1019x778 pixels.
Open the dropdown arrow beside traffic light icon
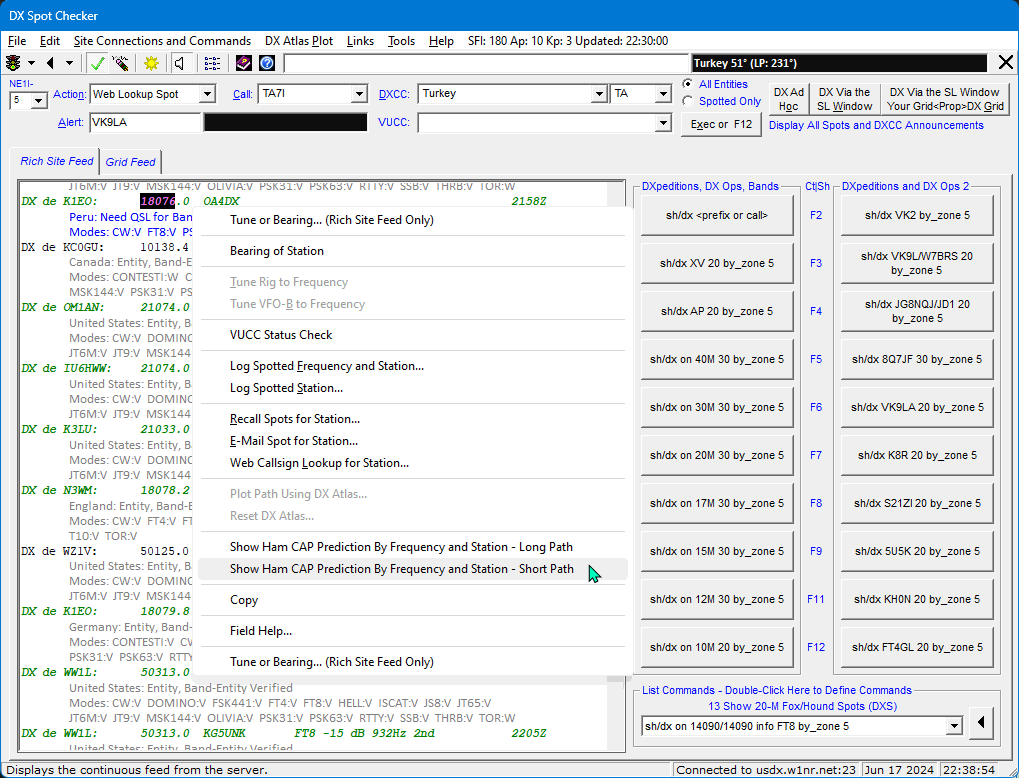point(31,64)
